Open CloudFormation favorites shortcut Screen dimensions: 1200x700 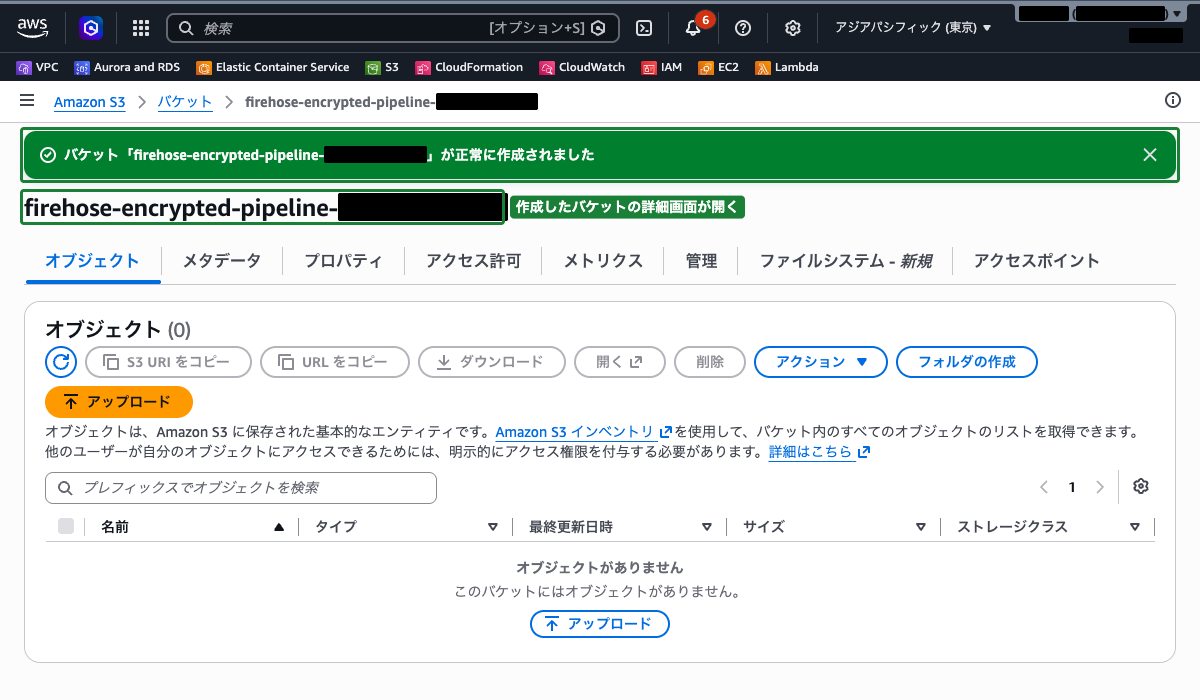(469, 67)
